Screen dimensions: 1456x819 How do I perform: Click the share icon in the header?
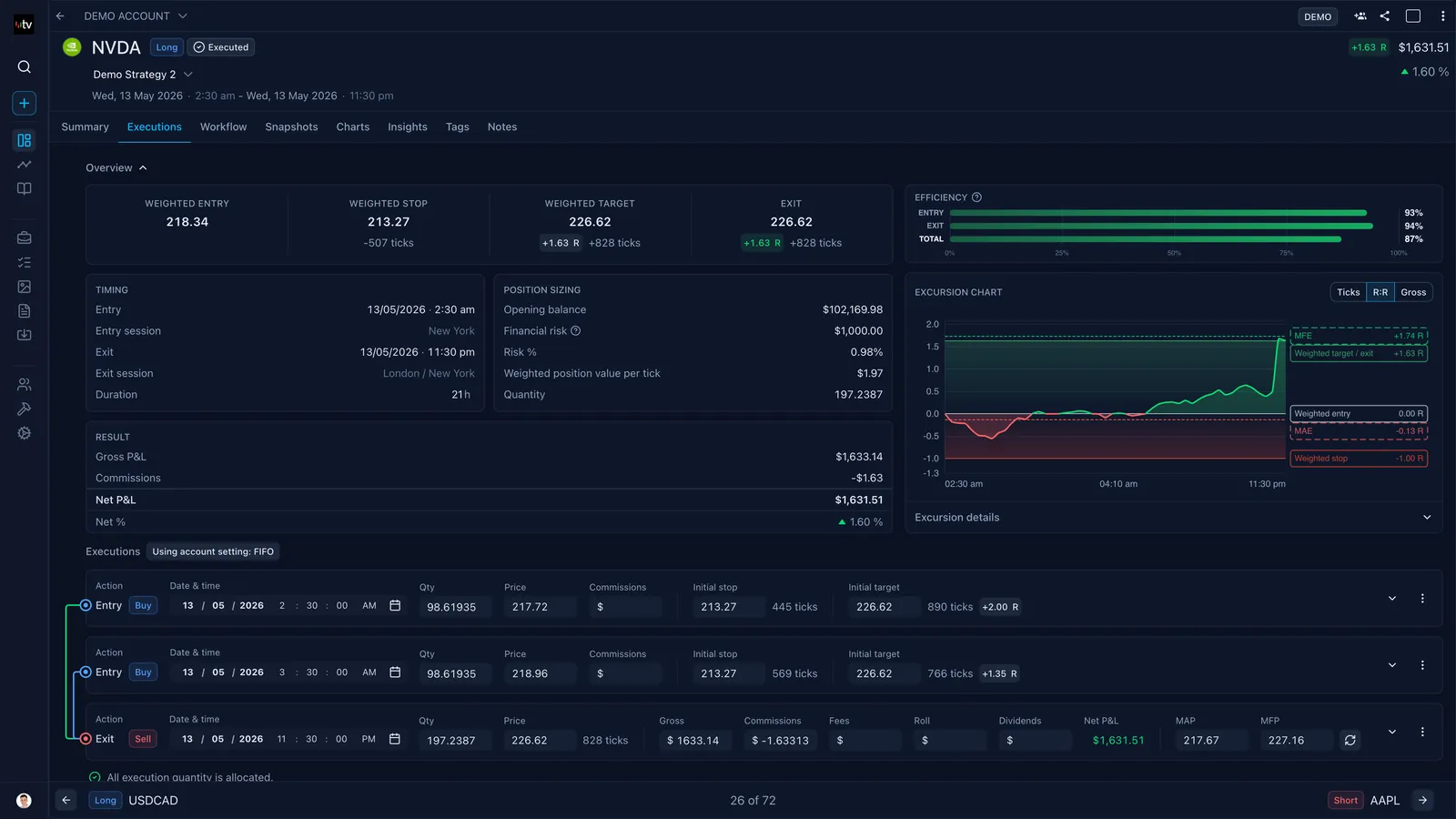coord(1385,15)
